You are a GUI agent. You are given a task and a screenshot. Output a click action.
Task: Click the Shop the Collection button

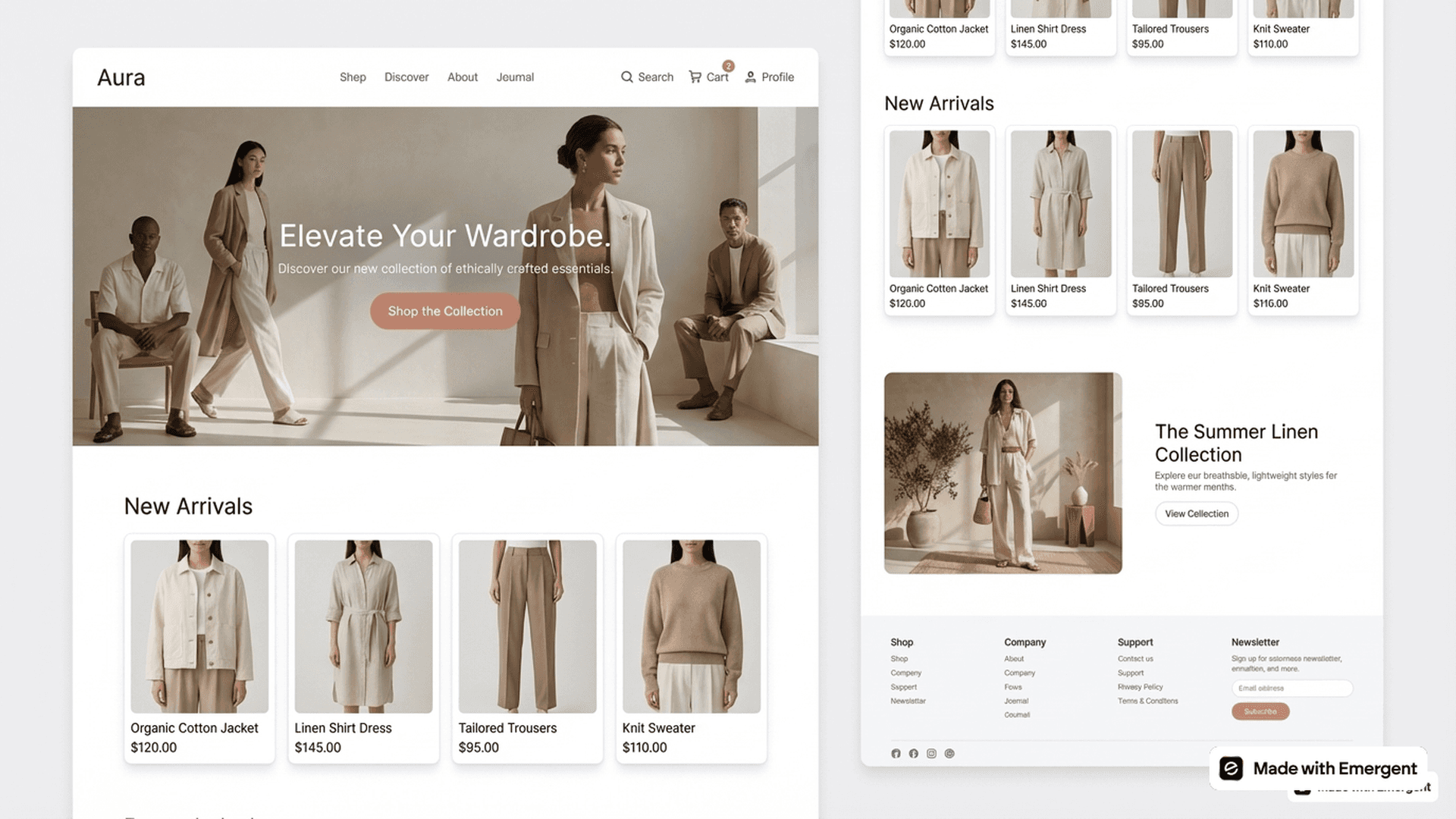(444, 311)
